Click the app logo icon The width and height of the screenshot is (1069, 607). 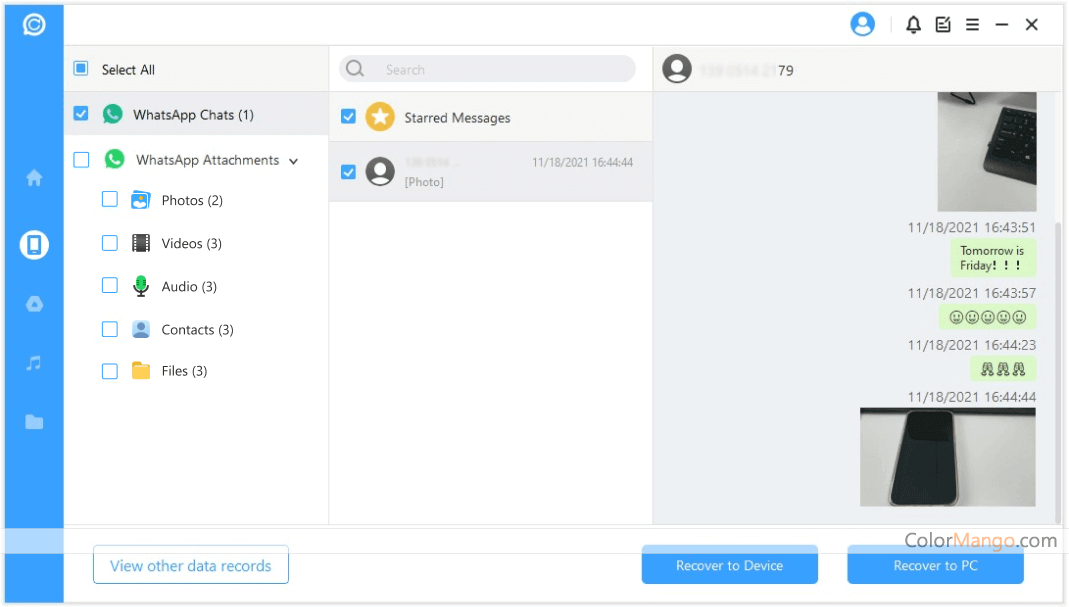(x=34, y=25)
